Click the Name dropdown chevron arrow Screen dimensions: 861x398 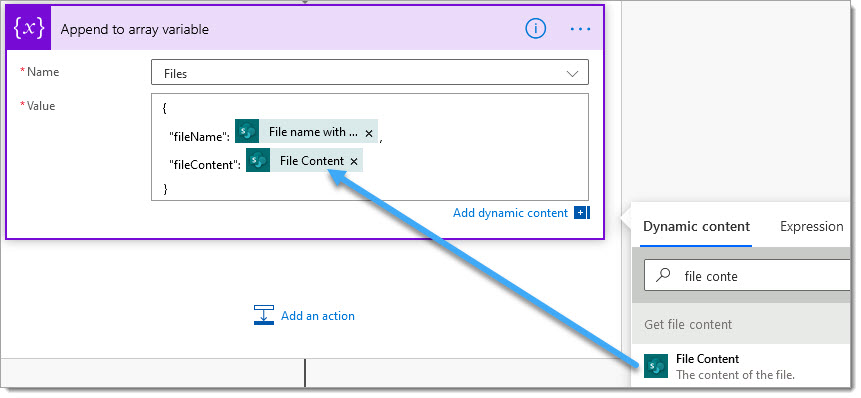click(572, 74)
